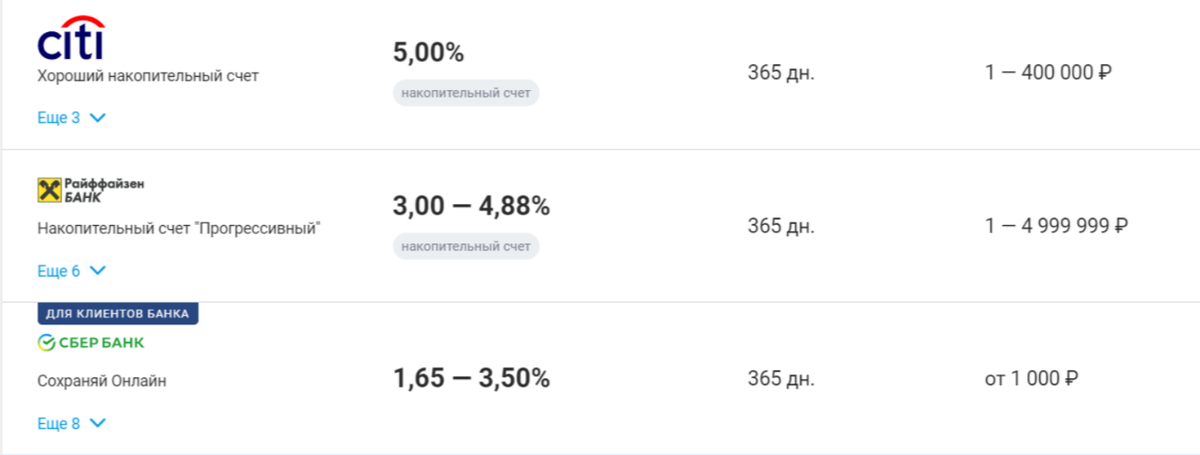Click the "1 — 400 000 ₽" amount
The height and width of the screenshot is (455, 1200).
(1049, 73)
